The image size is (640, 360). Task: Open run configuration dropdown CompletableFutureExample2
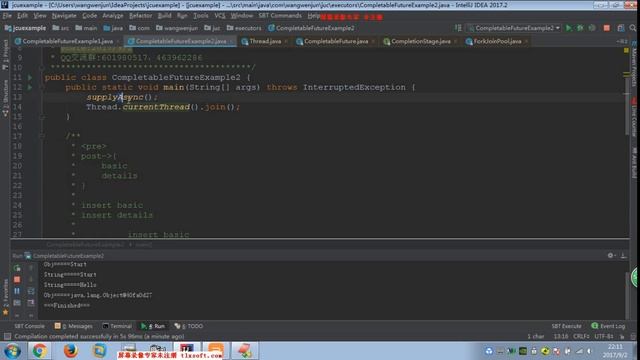[514, 28]
